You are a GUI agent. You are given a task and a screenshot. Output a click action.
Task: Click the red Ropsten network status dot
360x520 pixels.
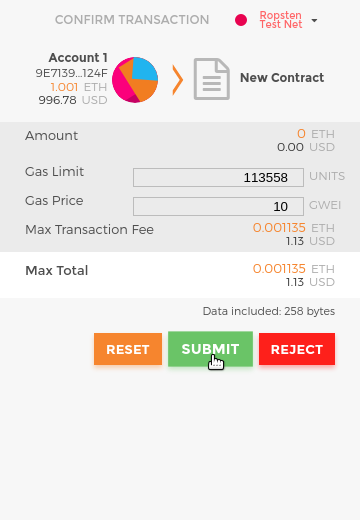click(x=241, y=20)
